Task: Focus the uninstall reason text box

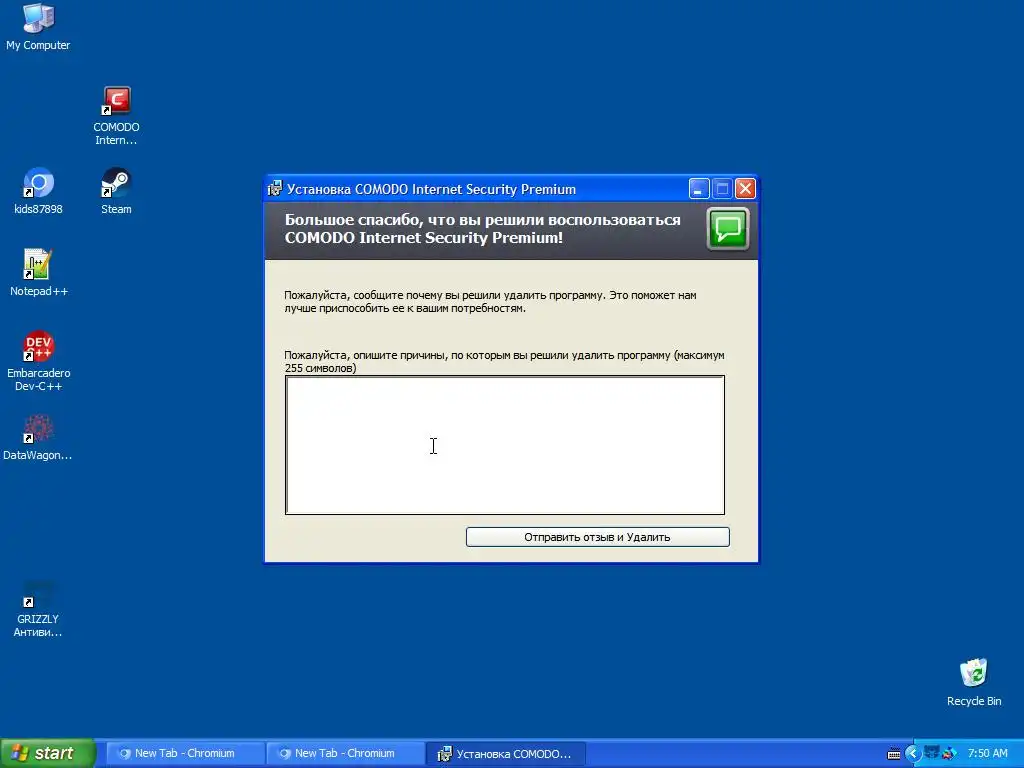Action: [505, 445]
